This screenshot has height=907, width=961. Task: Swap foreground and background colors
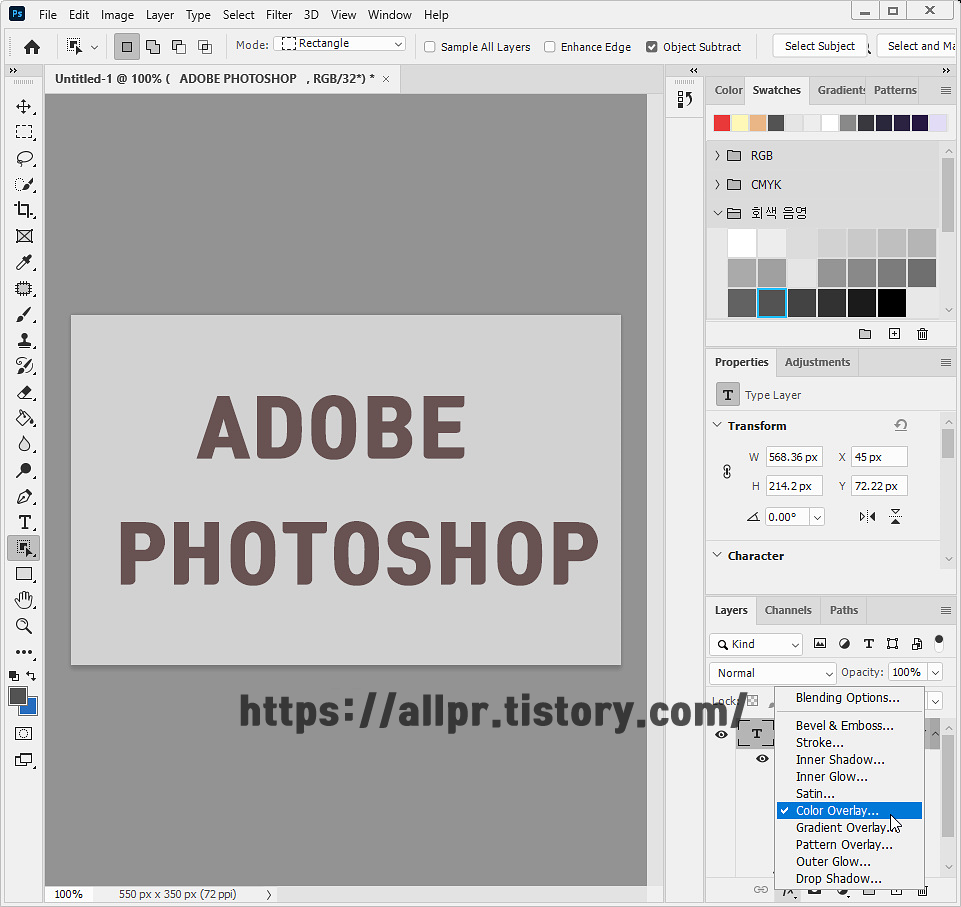click(x=31, y=675)
